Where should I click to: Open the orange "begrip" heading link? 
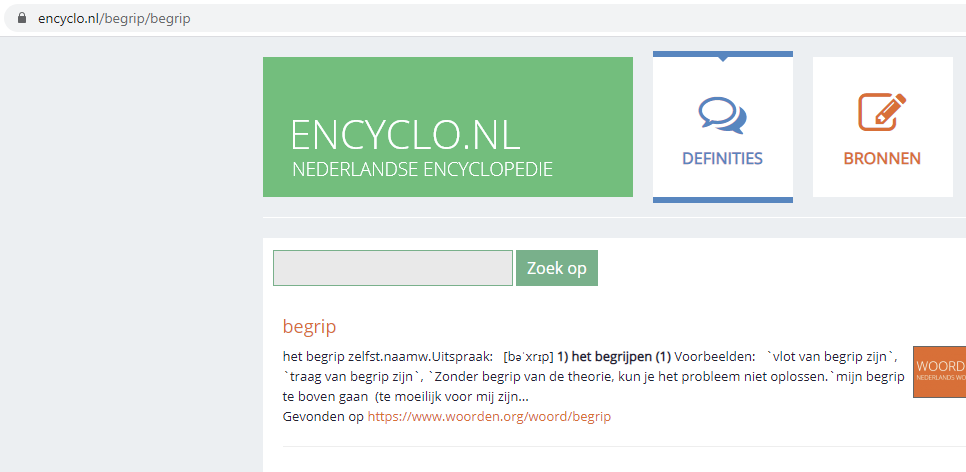pos(309,326)
